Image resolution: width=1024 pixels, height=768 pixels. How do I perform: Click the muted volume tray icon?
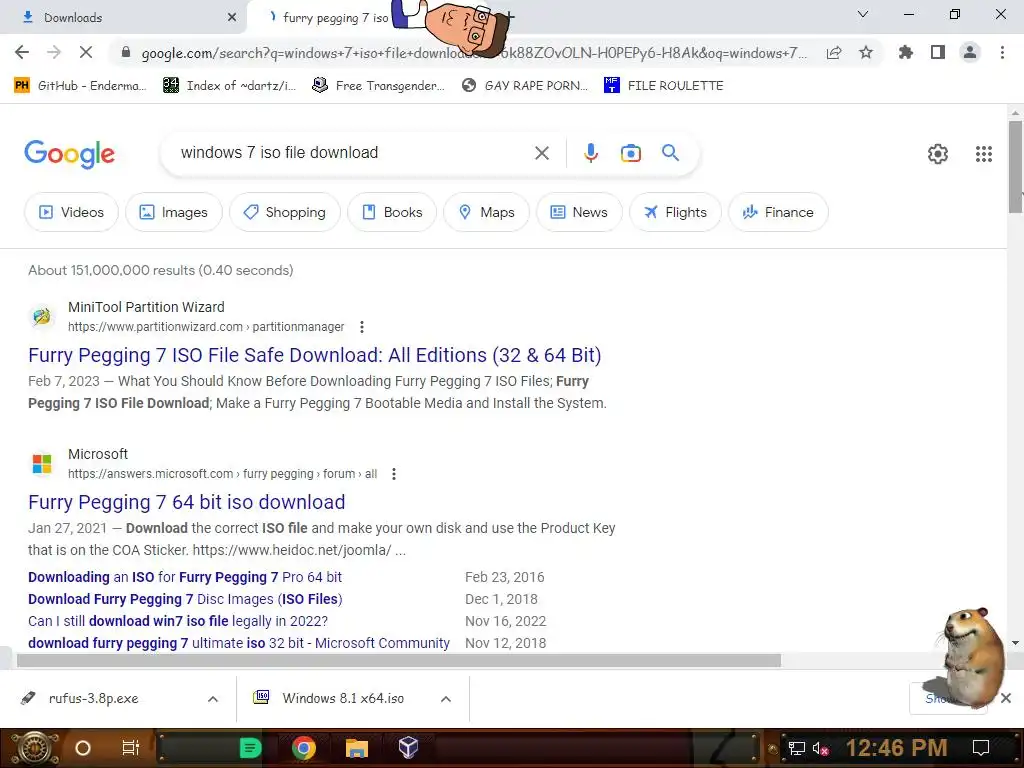[820, 748]
